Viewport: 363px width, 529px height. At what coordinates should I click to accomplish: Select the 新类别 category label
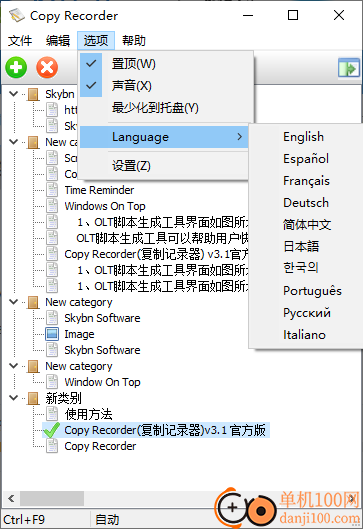[x=63, y=398]
